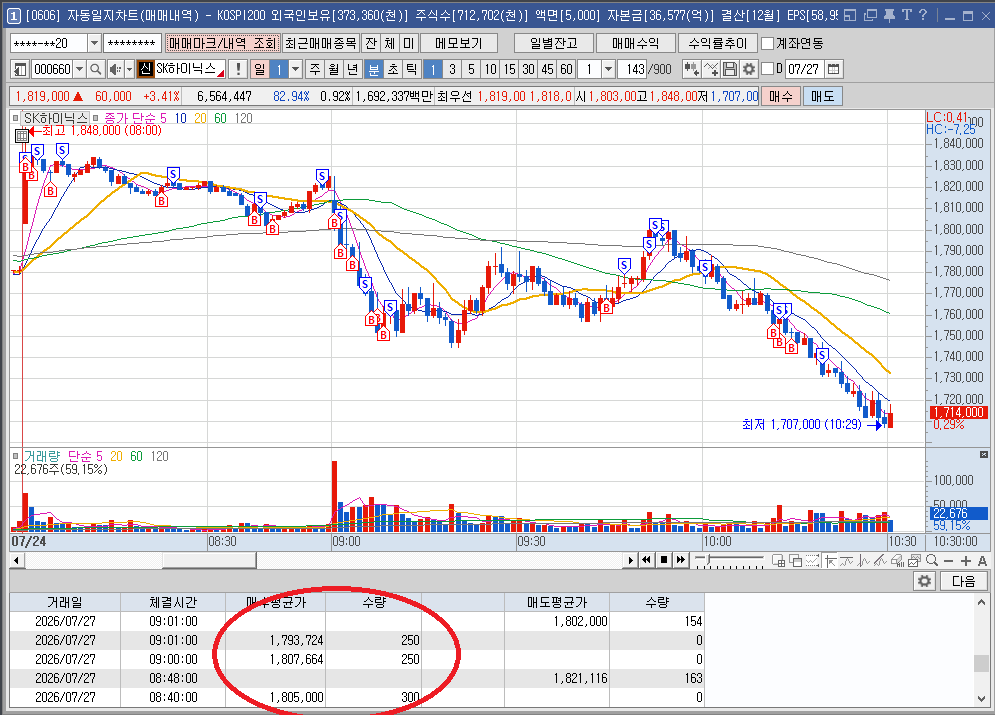
Task: Click the speaker sound alert icon
Action: pos(115,69)
